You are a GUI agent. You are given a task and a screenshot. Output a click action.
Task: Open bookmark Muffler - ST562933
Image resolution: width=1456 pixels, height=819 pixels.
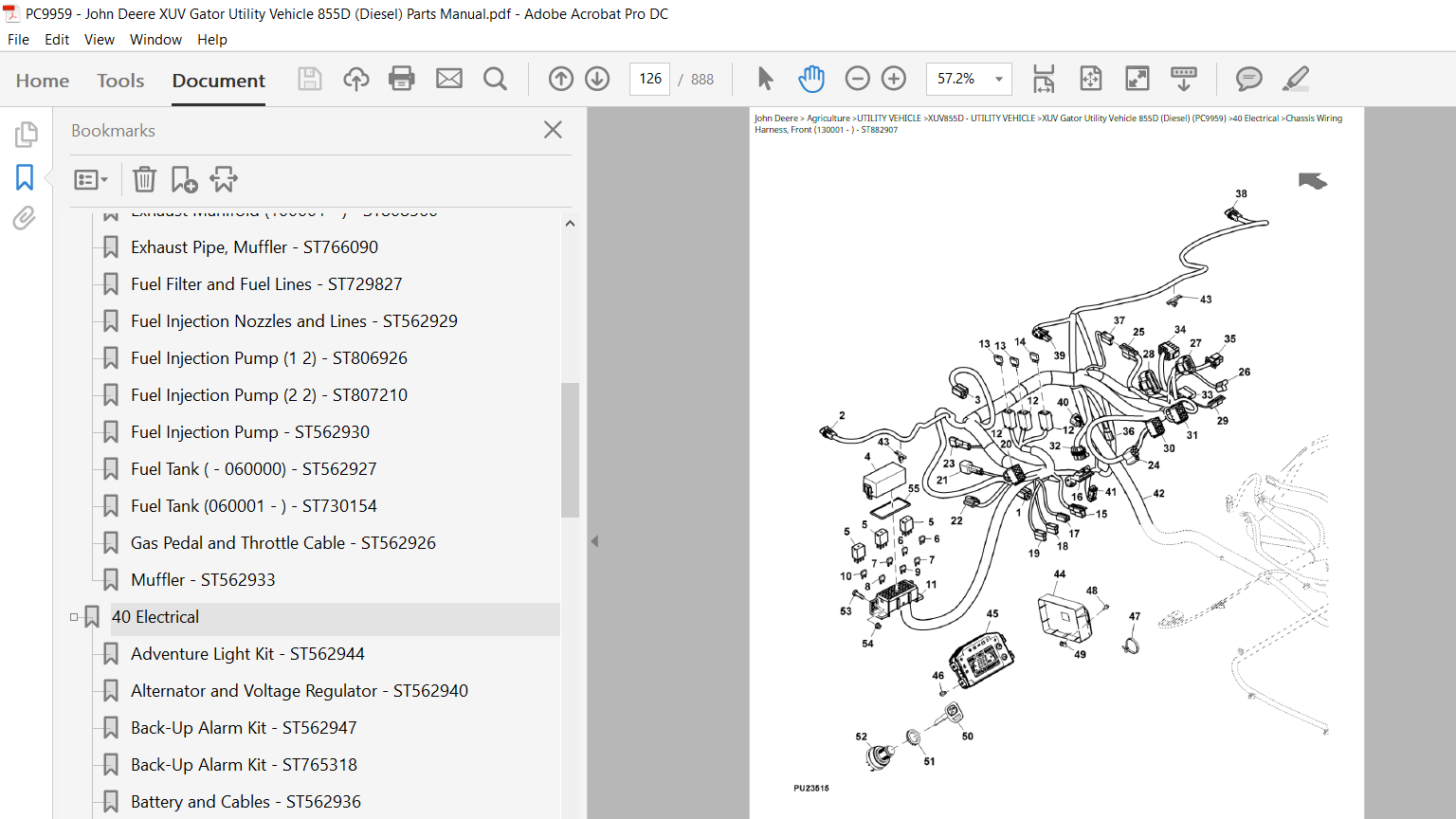click(x=203, y=580)
